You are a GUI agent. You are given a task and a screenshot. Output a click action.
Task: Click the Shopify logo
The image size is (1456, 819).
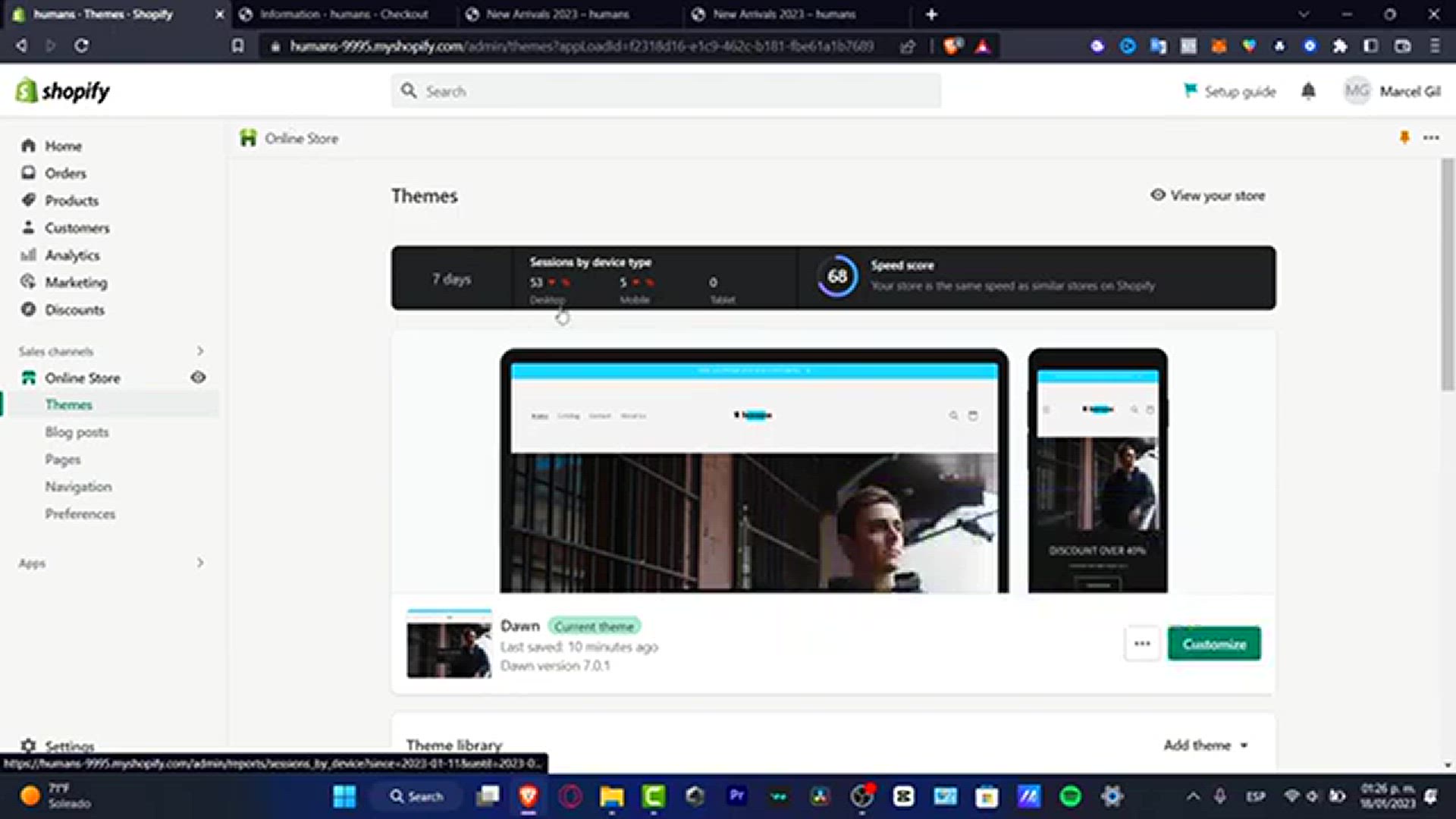tap(63, 91)
